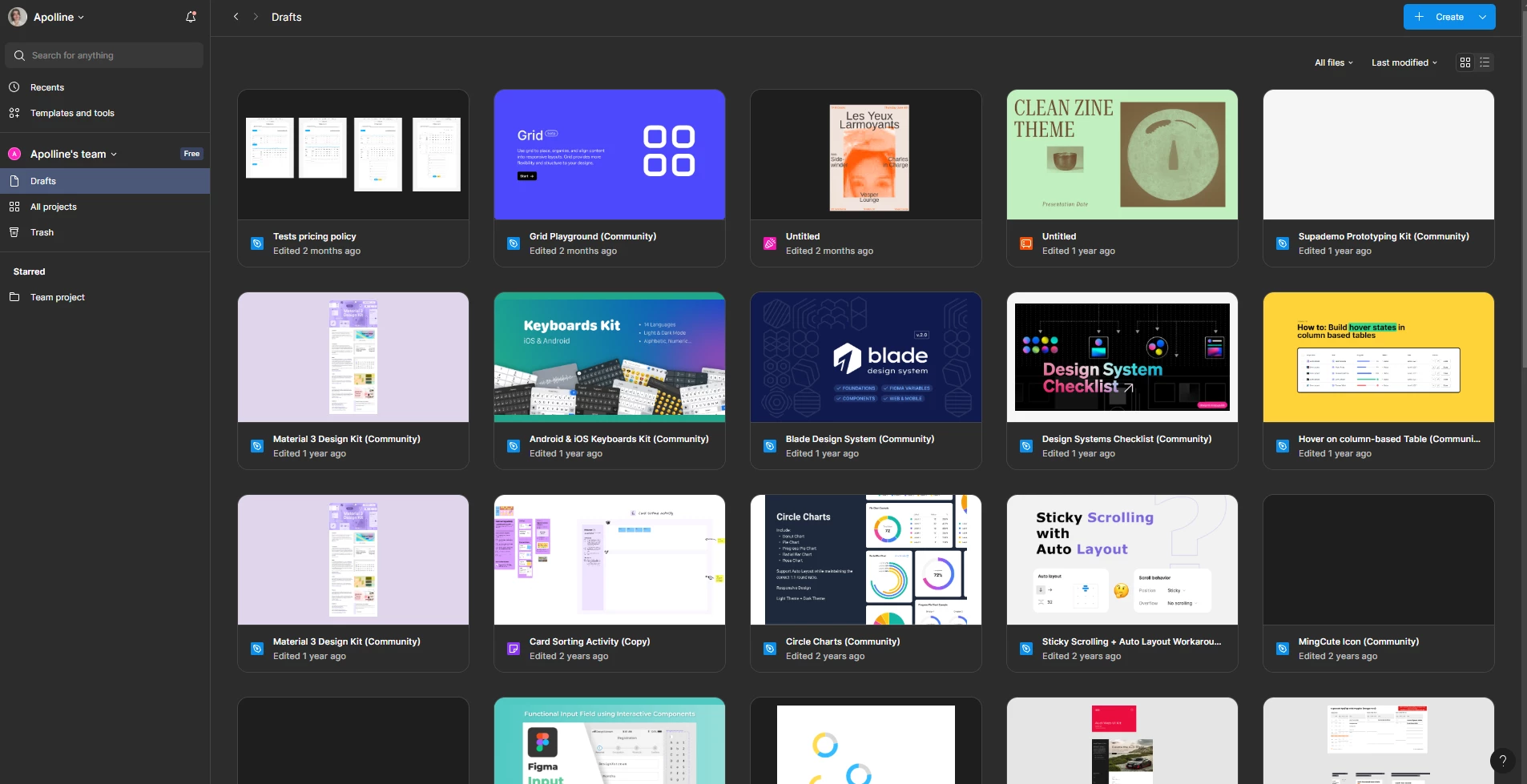Click file type icon of Tests pricing policy
Viewport: 1527px width, 784px height.
pos(257,243)
